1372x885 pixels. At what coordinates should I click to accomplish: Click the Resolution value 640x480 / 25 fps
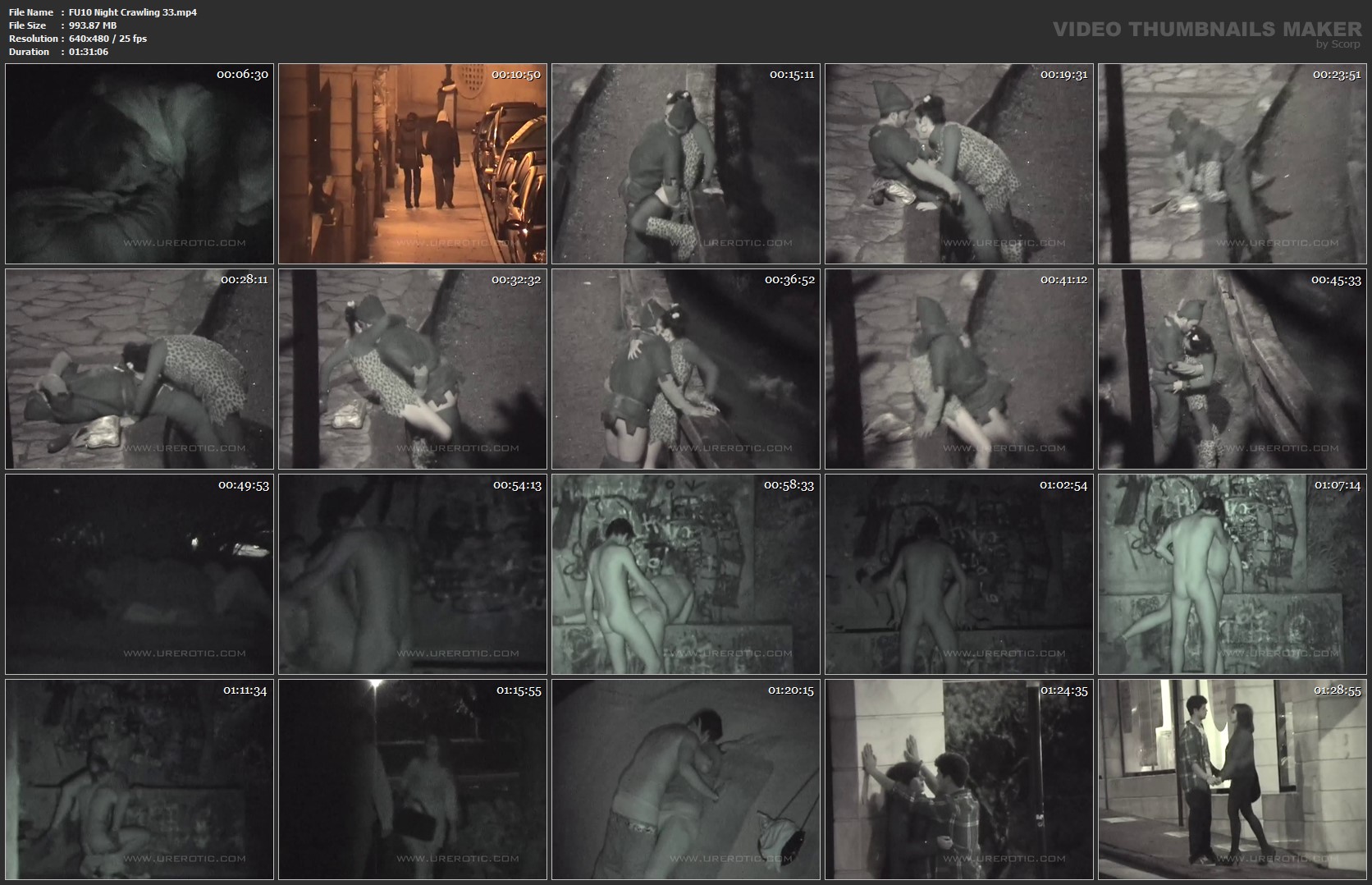(107, 39)
